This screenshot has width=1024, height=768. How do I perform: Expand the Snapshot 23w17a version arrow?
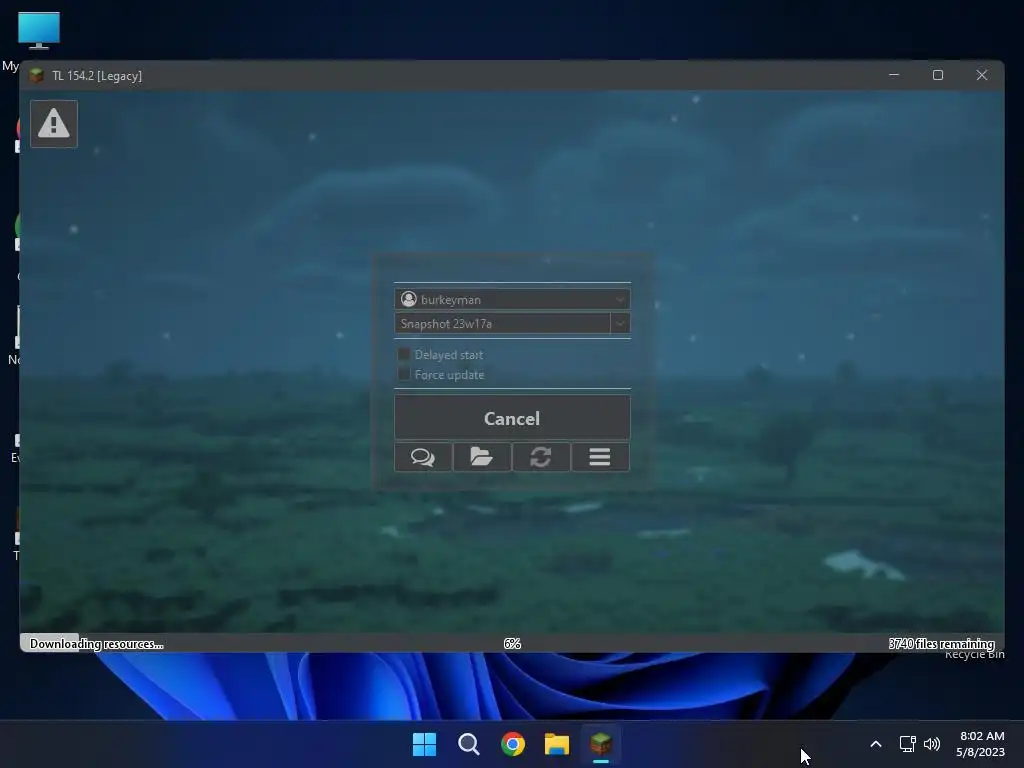pos(620,323)
